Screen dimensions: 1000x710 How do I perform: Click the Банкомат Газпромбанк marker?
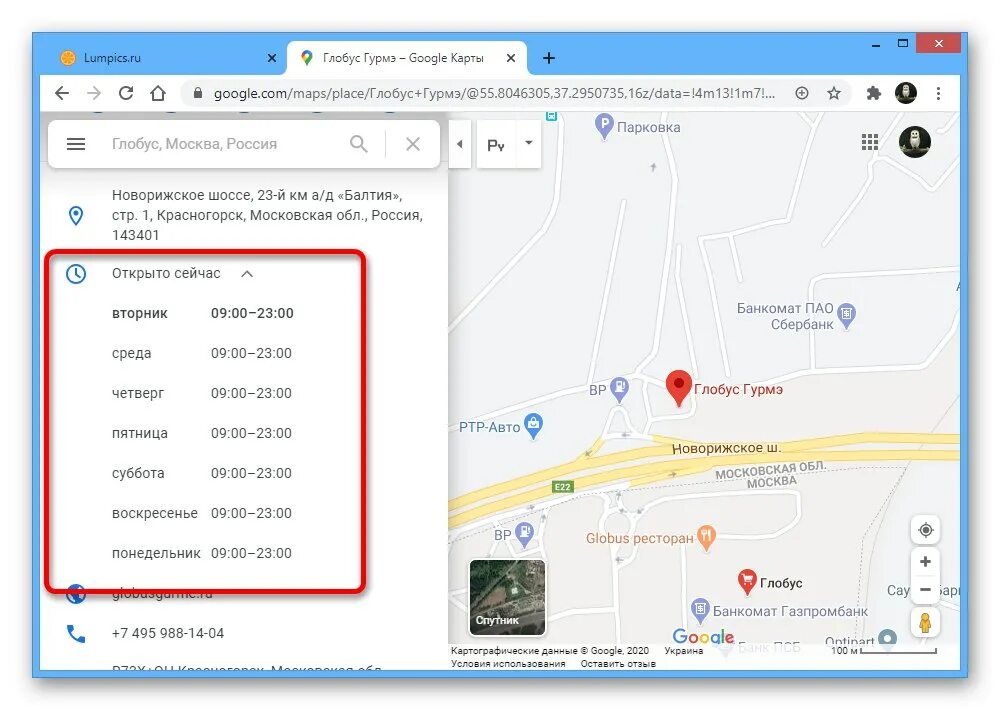[700, 610]
